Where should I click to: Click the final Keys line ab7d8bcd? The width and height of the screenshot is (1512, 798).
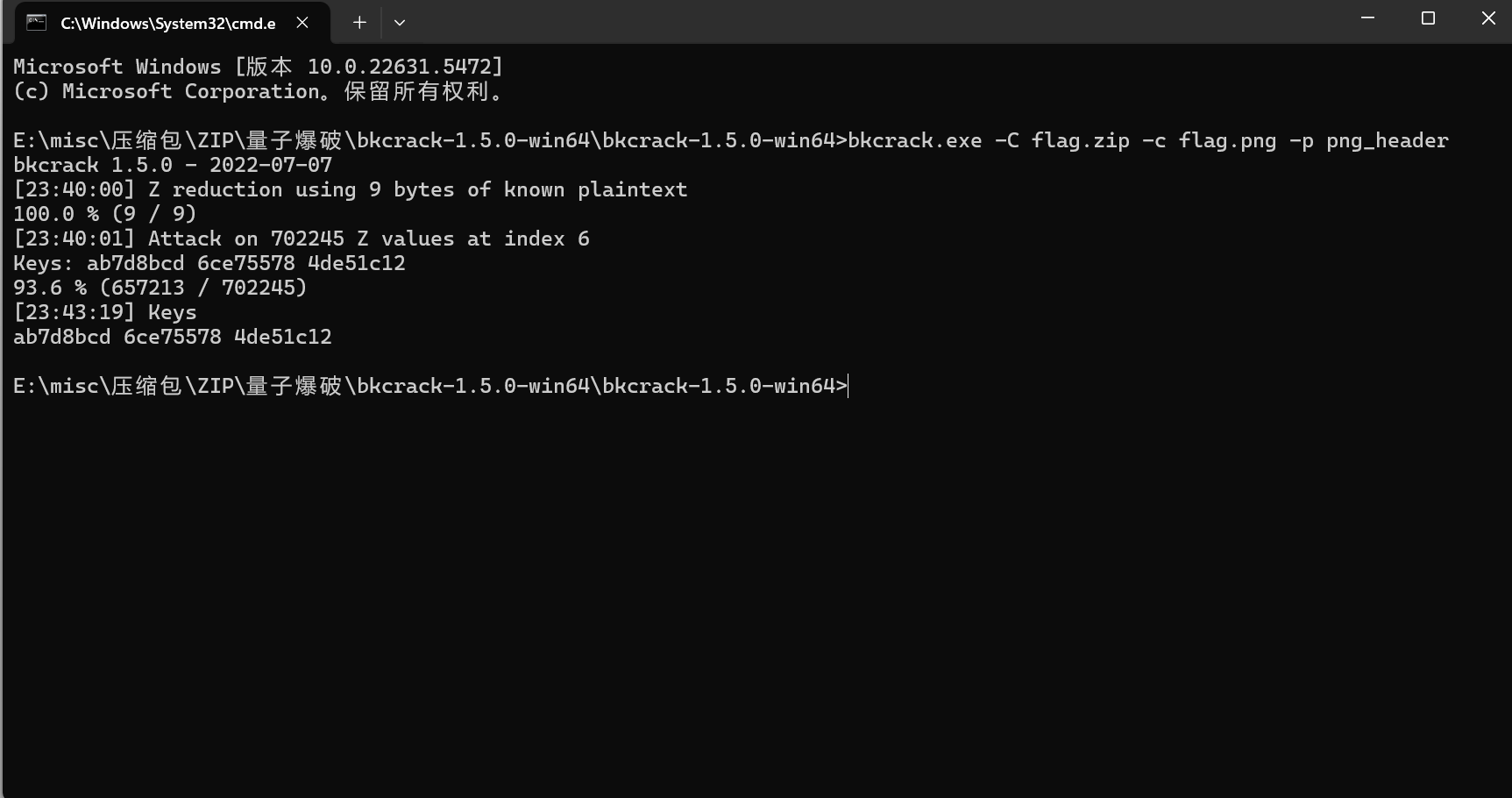(x=173, y=337)
